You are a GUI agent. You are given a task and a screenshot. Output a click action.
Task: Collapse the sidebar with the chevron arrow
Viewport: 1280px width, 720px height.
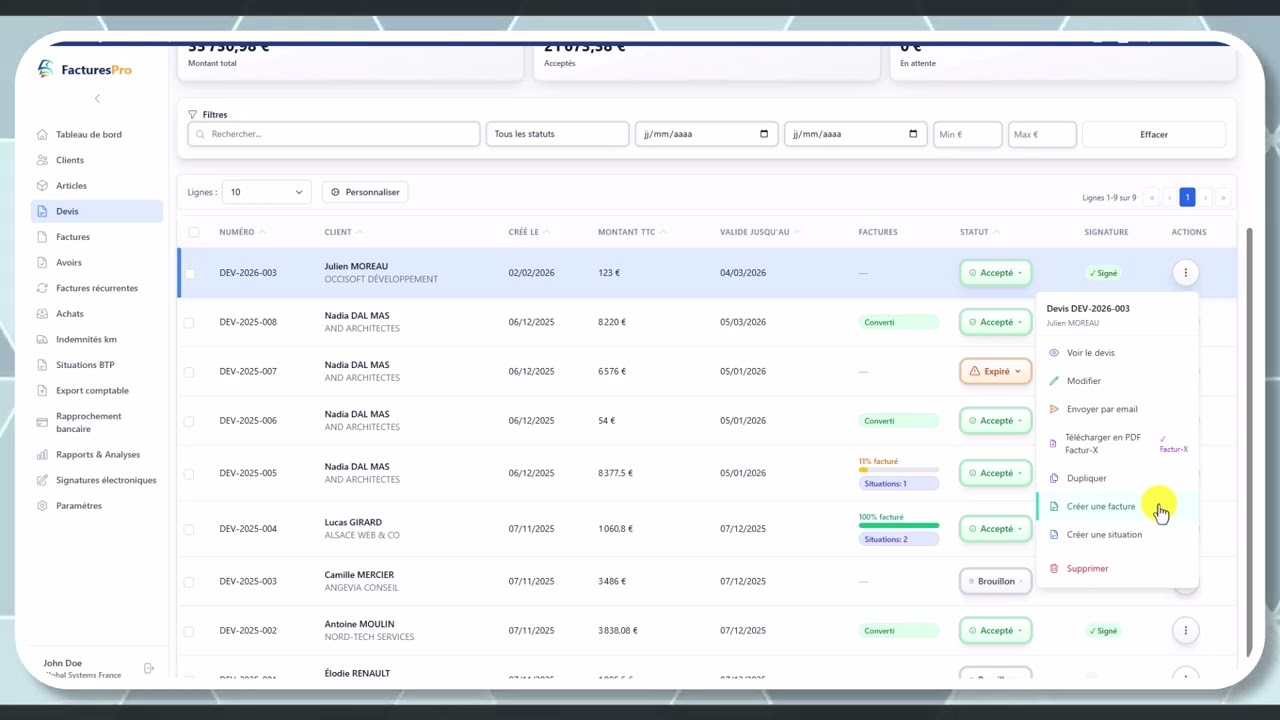tap(97, 98)
